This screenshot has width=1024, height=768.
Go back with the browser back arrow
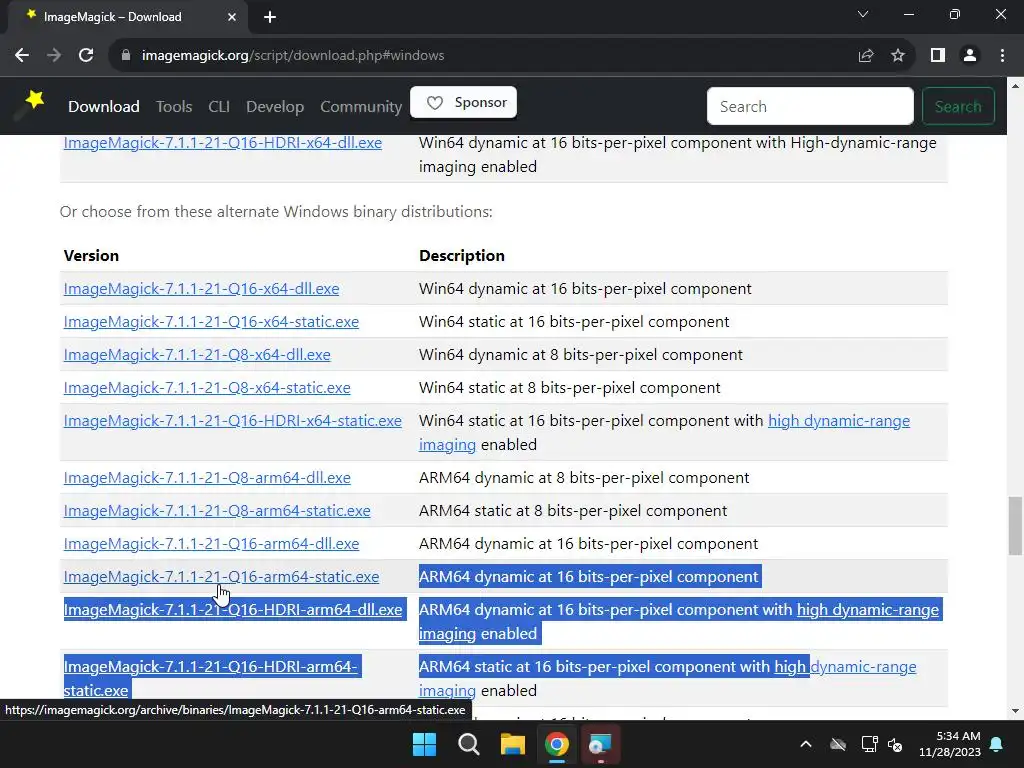[22, 56]
